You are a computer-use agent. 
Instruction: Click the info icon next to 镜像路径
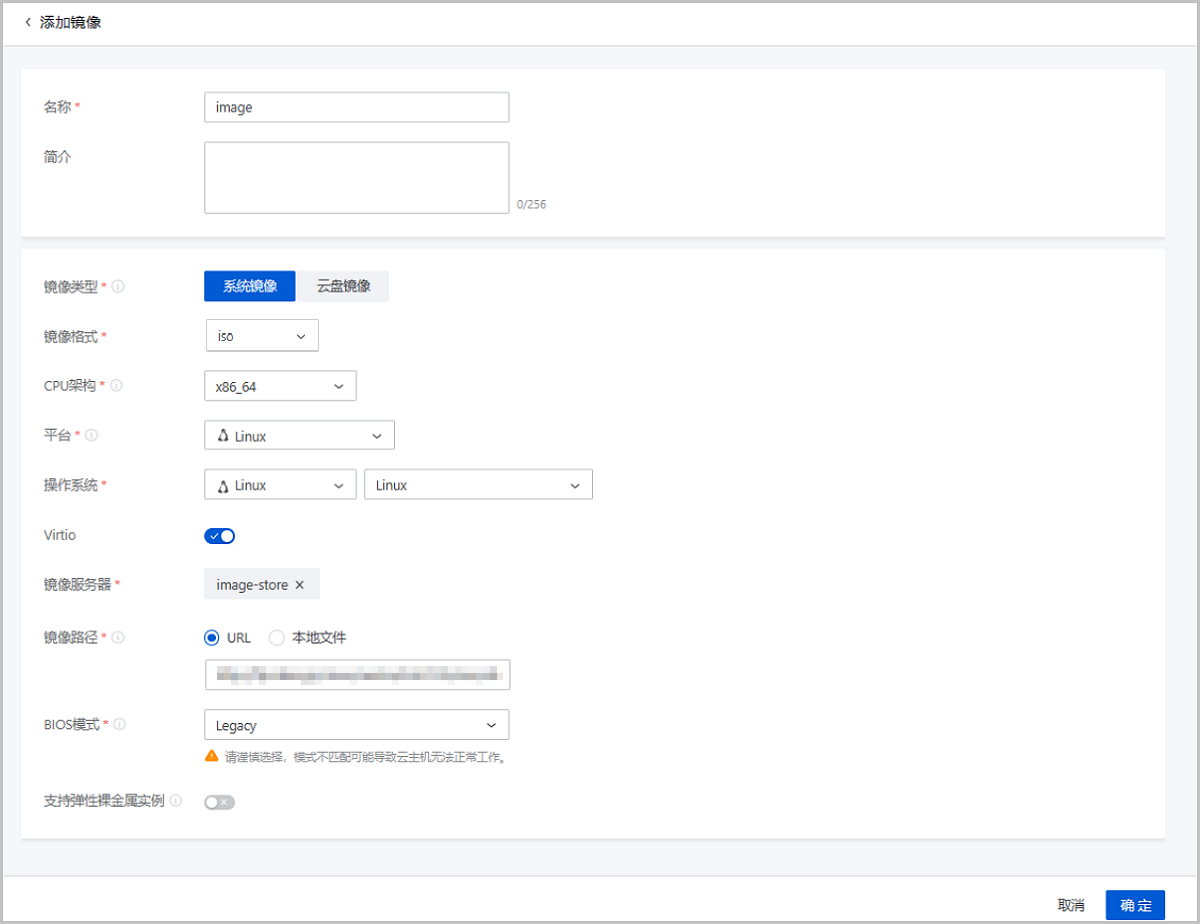(x=118, y=637)
